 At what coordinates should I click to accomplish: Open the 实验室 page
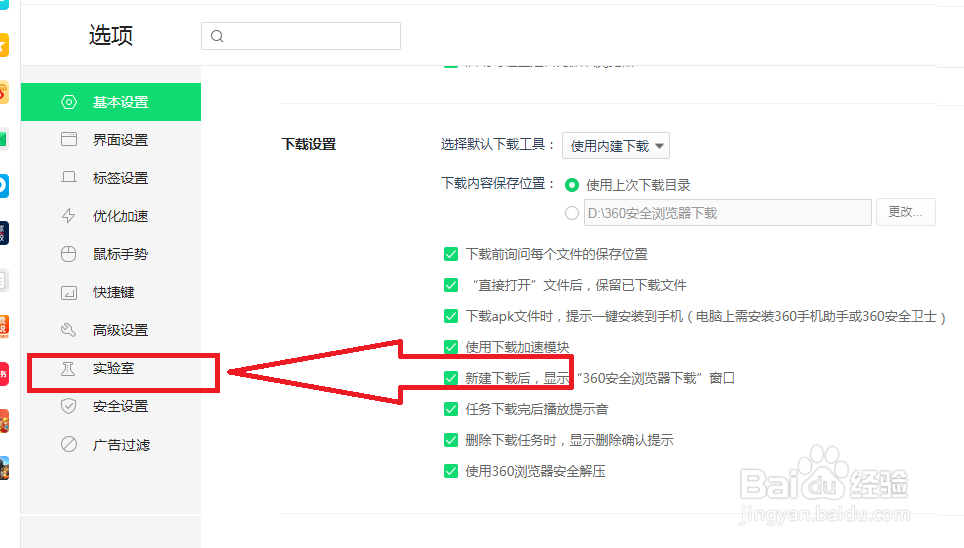tap(111, 369)
